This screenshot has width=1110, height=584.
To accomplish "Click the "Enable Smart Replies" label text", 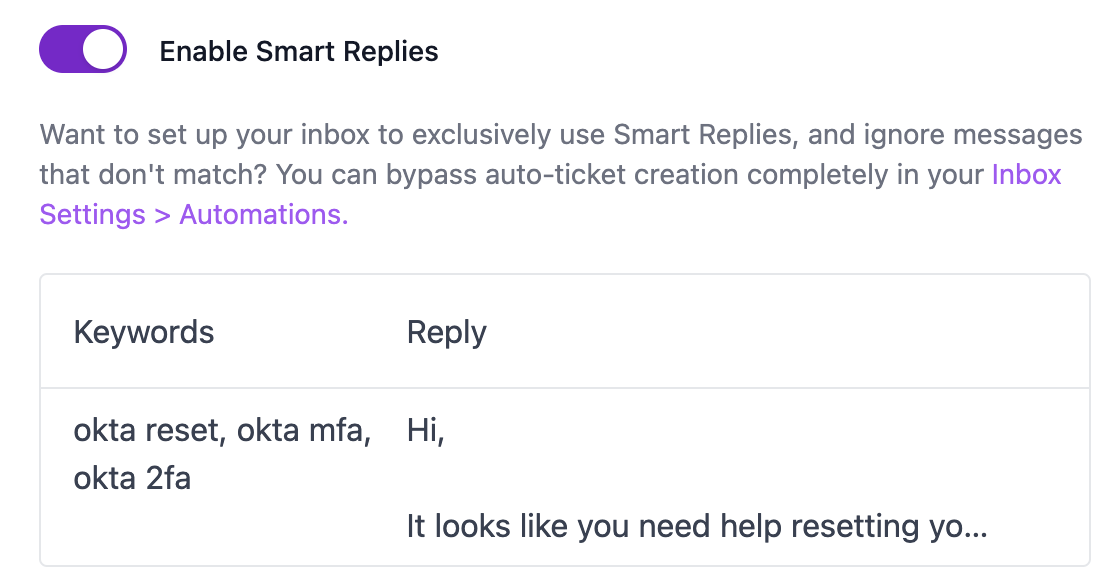I will 299,52.
